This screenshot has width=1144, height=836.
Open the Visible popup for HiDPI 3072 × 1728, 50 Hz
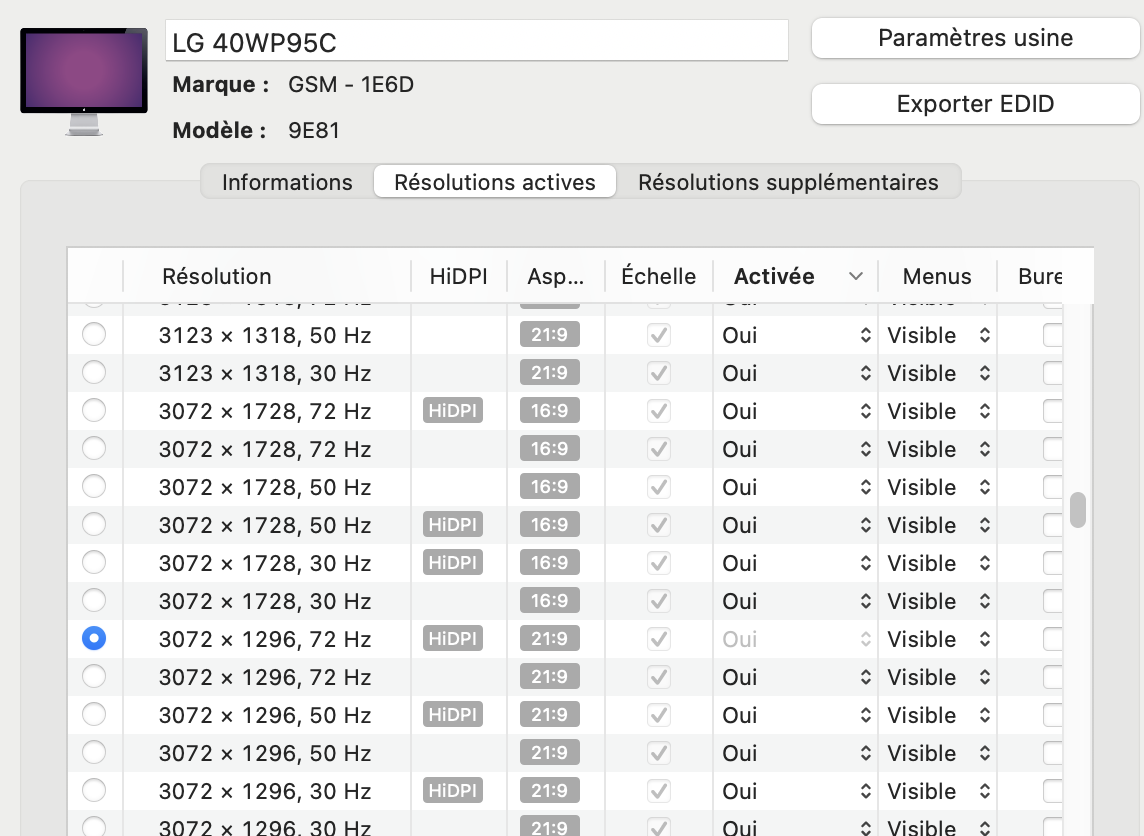point(938,525)
